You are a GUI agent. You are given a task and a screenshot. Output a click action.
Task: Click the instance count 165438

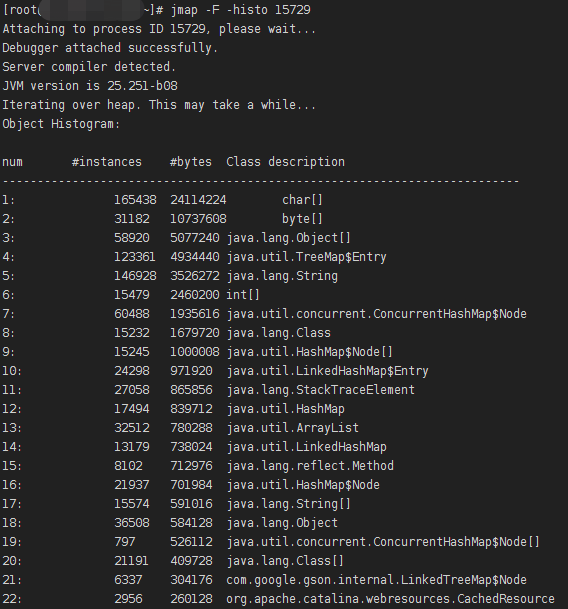135,200
